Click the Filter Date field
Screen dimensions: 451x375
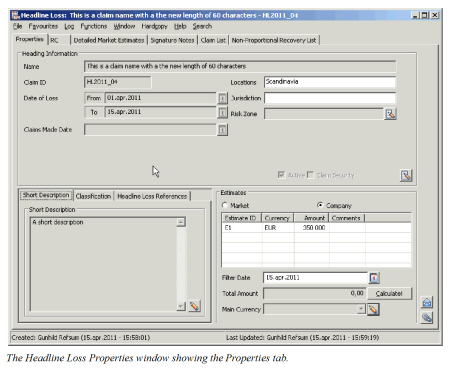tap(315, 278)
